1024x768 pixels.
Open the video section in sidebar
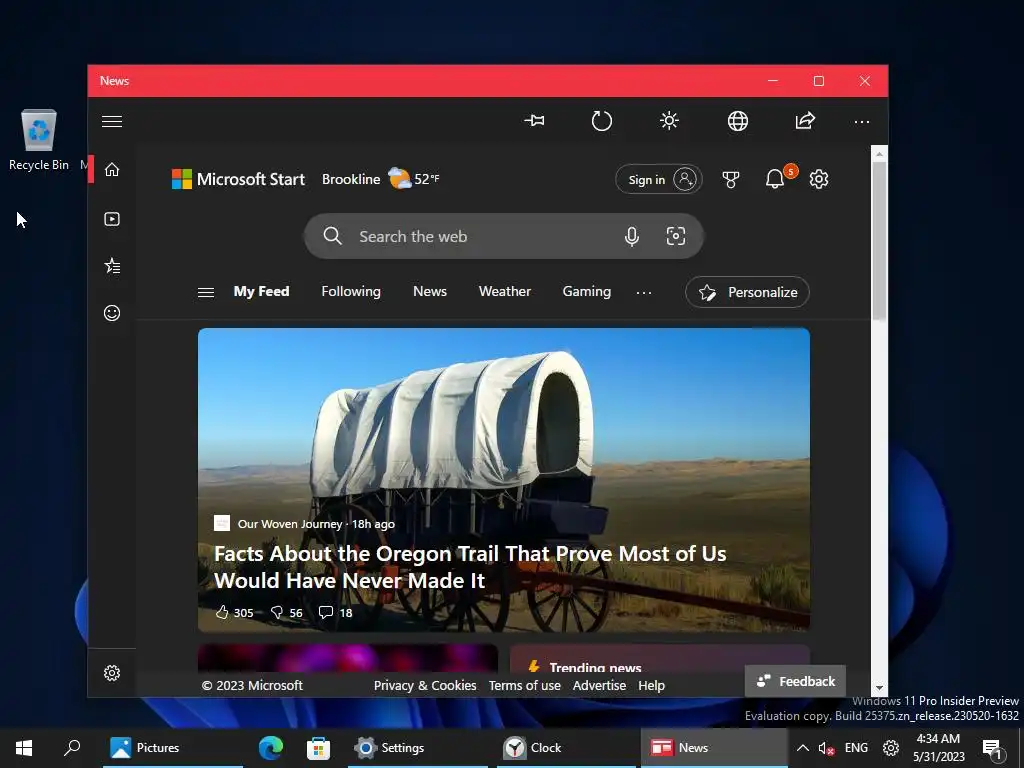pos(112,219)
